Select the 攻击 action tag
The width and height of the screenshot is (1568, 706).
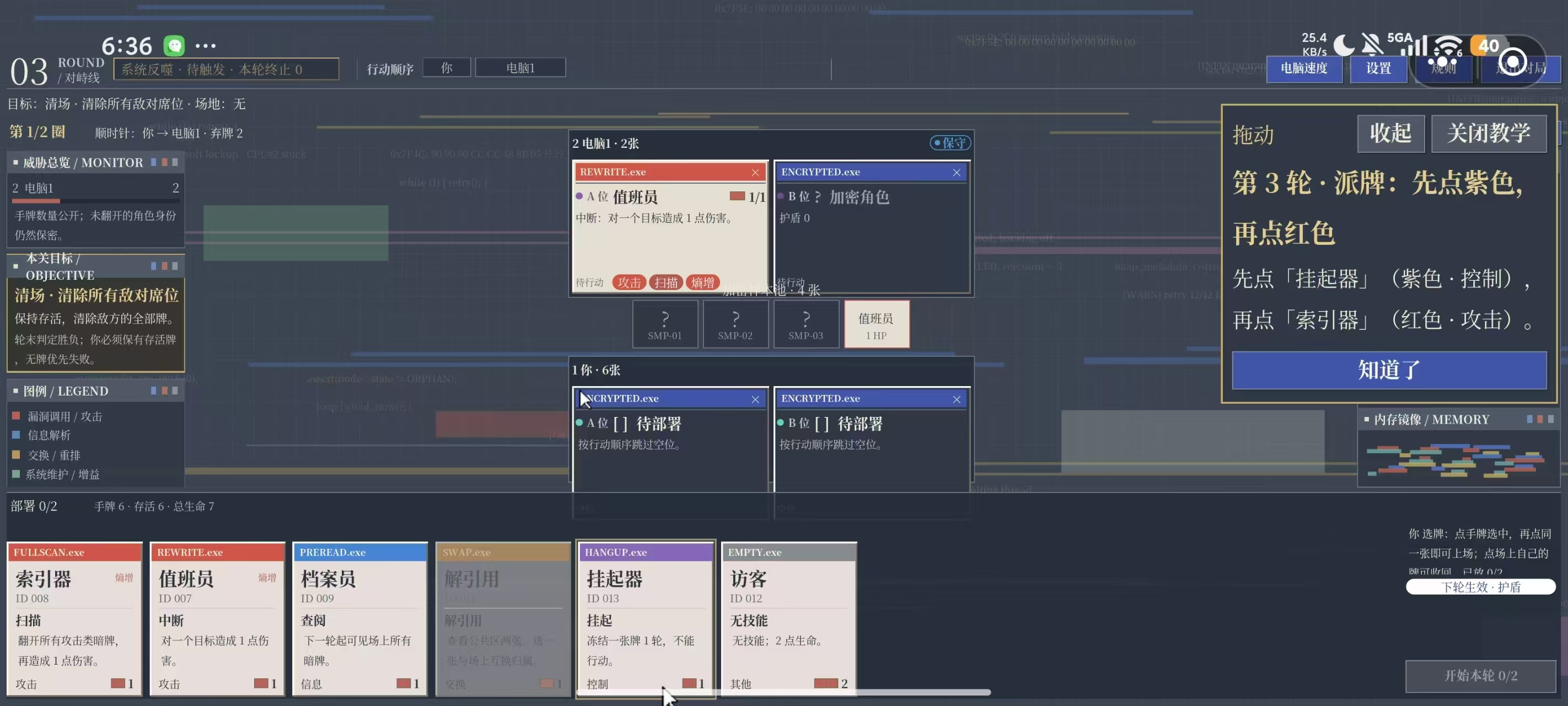click(x=629, y=282)
